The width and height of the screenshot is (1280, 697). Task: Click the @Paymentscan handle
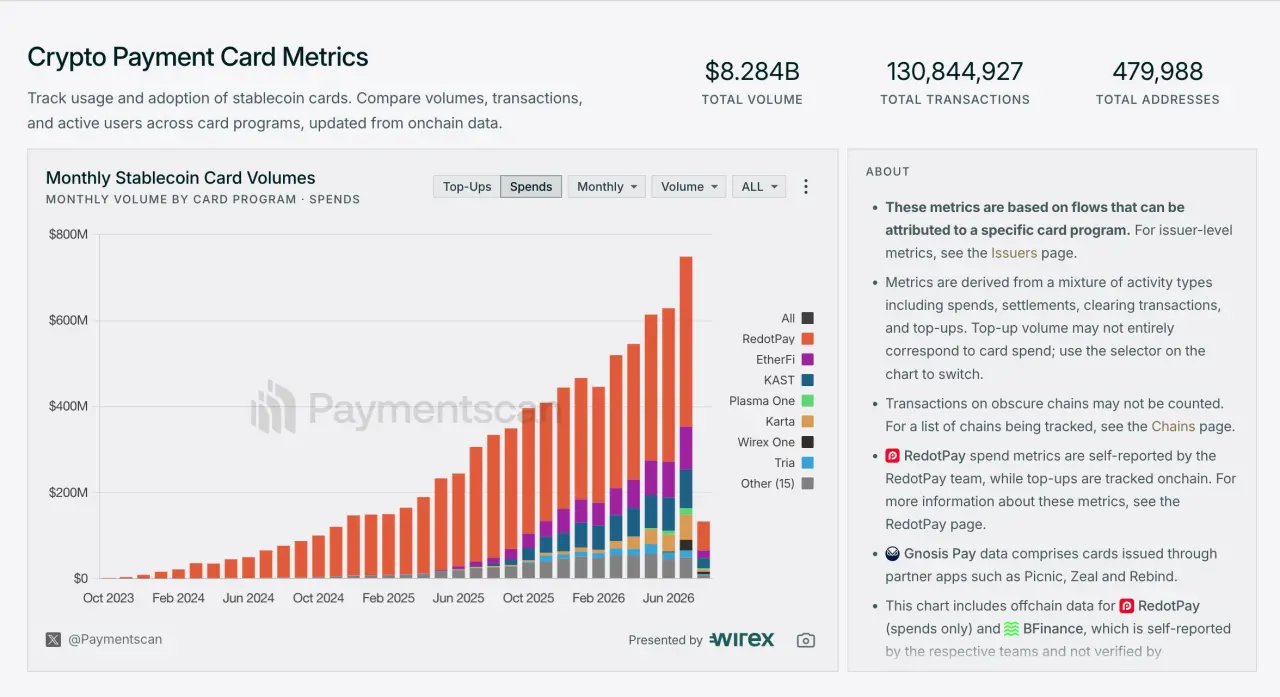[115, 639]
